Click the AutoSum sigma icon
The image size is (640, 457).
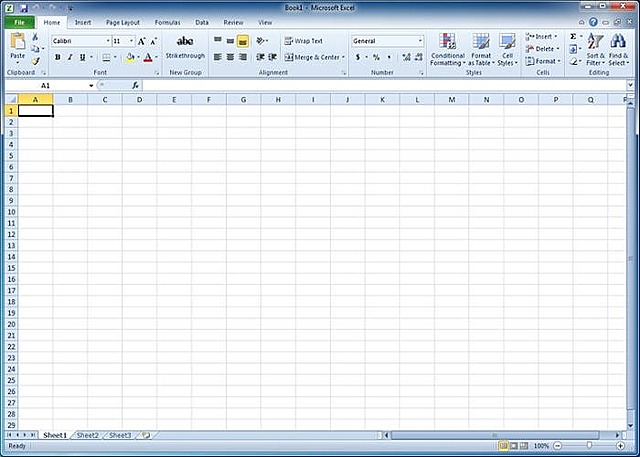click(573, 37)
